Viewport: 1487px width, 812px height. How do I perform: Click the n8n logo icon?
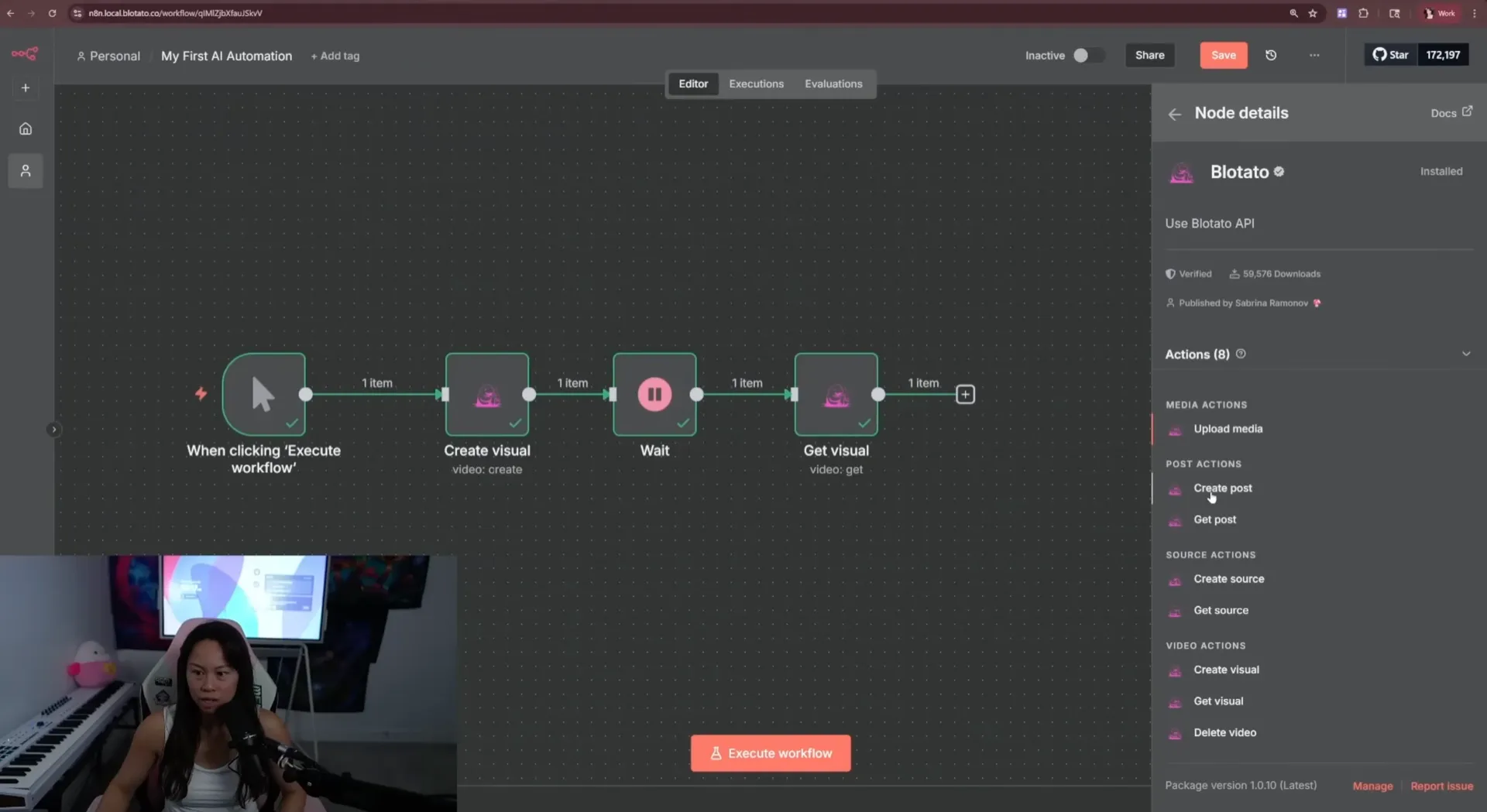click(x=25, y=54)
